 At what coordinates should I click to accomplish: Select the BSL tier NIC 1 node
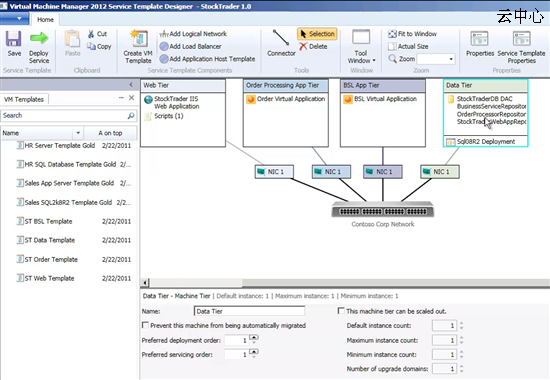tap(383, 172)
